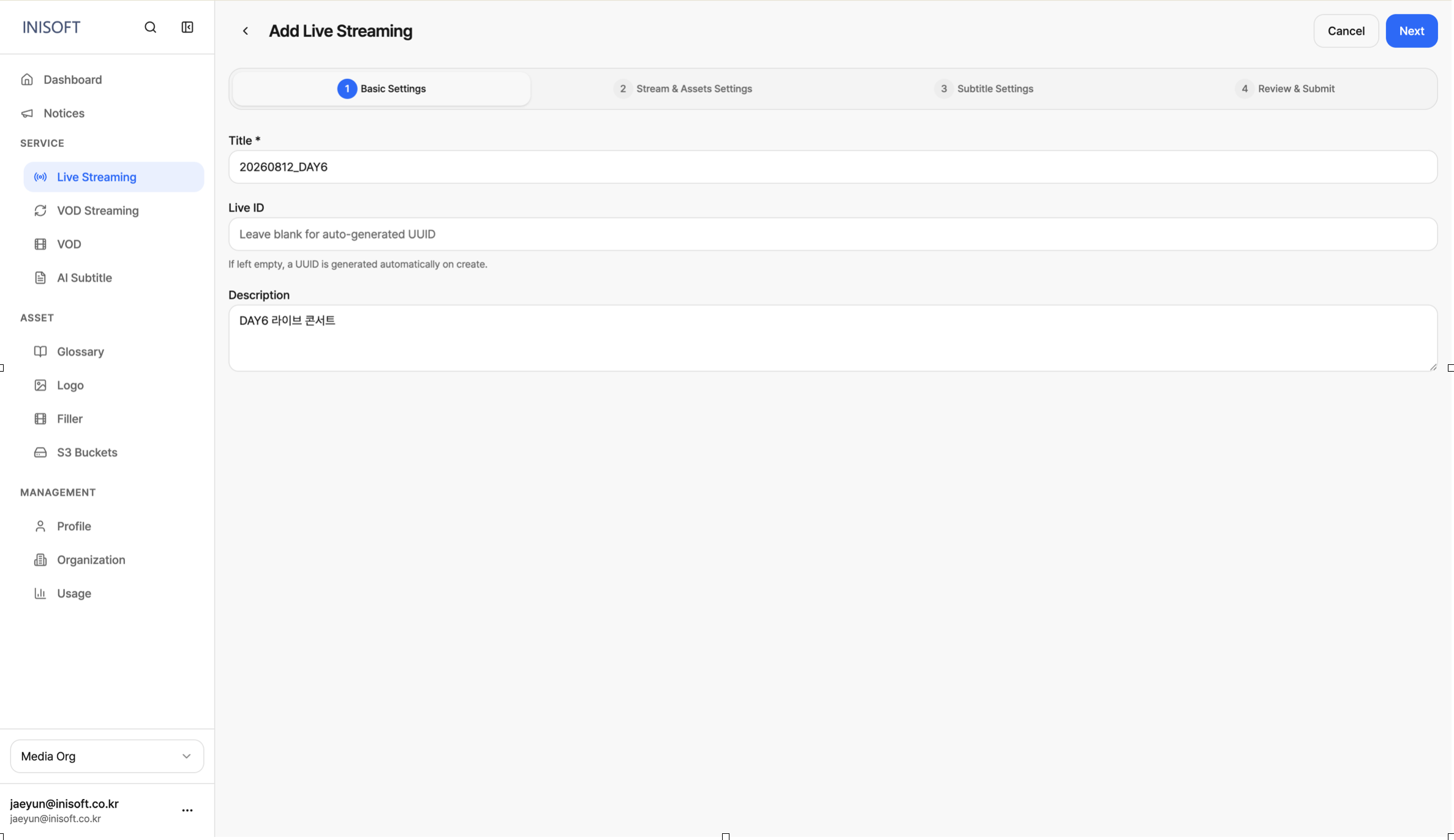Go back using the left chevron arrow
Screen dimensions: 1454x840
(245, 31)
